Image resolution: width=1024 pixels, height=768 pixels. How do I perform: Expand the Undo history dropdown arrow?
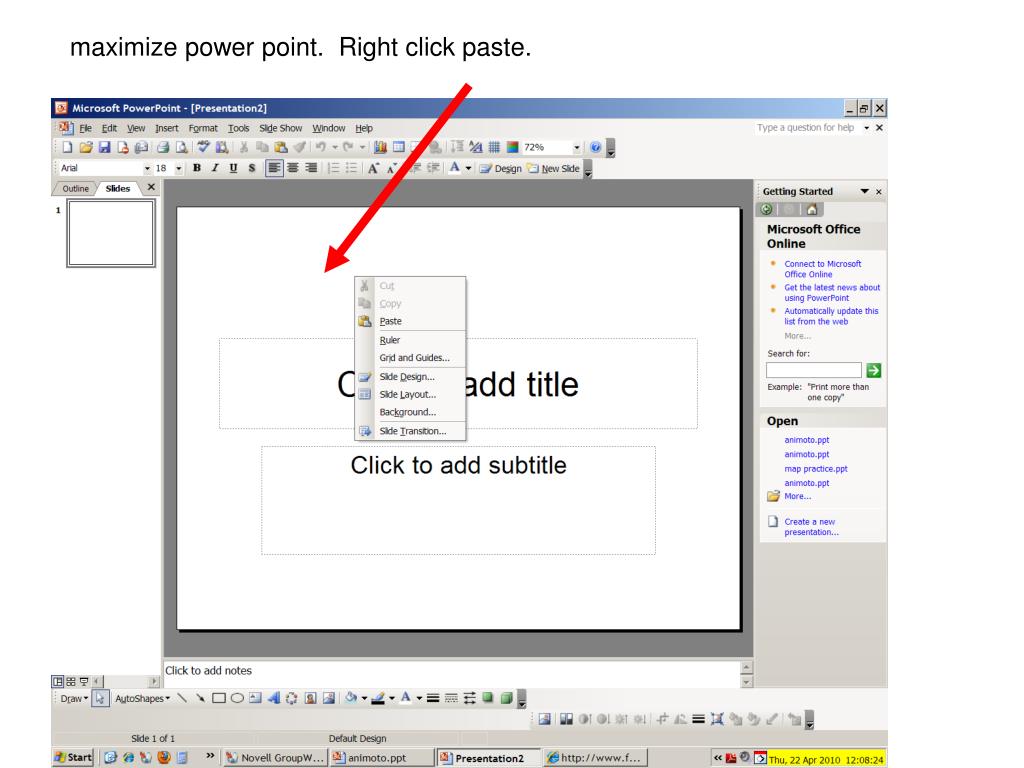point(334,148)
